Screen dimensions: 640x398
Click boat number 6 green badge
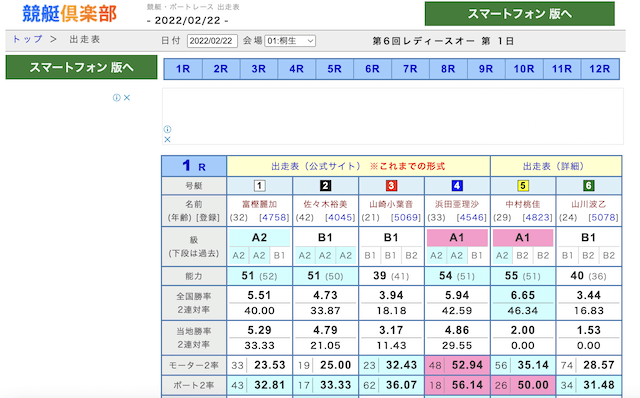[x=589, y=186]
